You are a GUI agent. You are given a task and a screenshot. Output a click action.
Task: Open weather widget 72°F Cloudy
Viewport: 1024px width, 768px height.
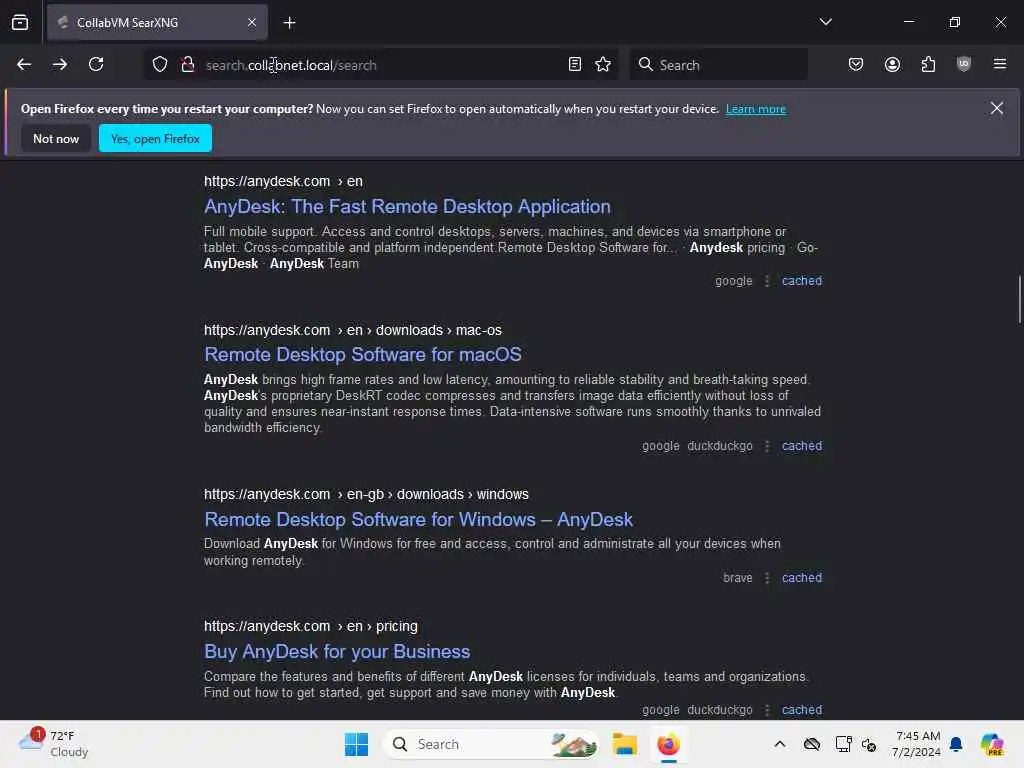click(x=54, y=744)
